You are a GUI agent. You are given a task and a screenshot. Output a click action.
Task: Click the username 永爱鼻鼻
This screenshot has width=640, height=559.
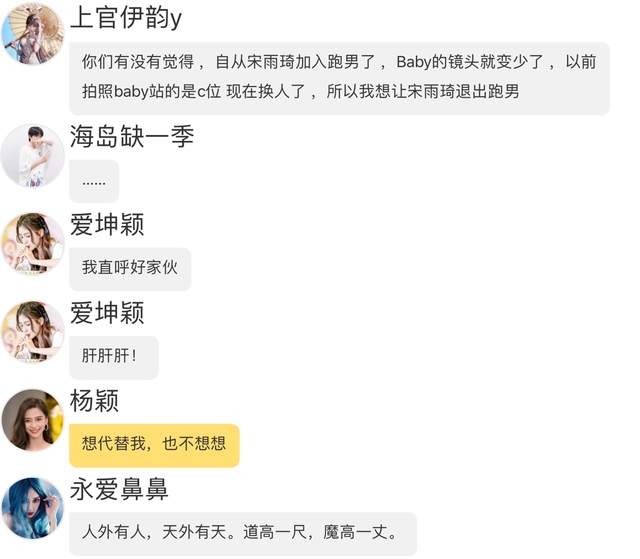tap(119, 488)
